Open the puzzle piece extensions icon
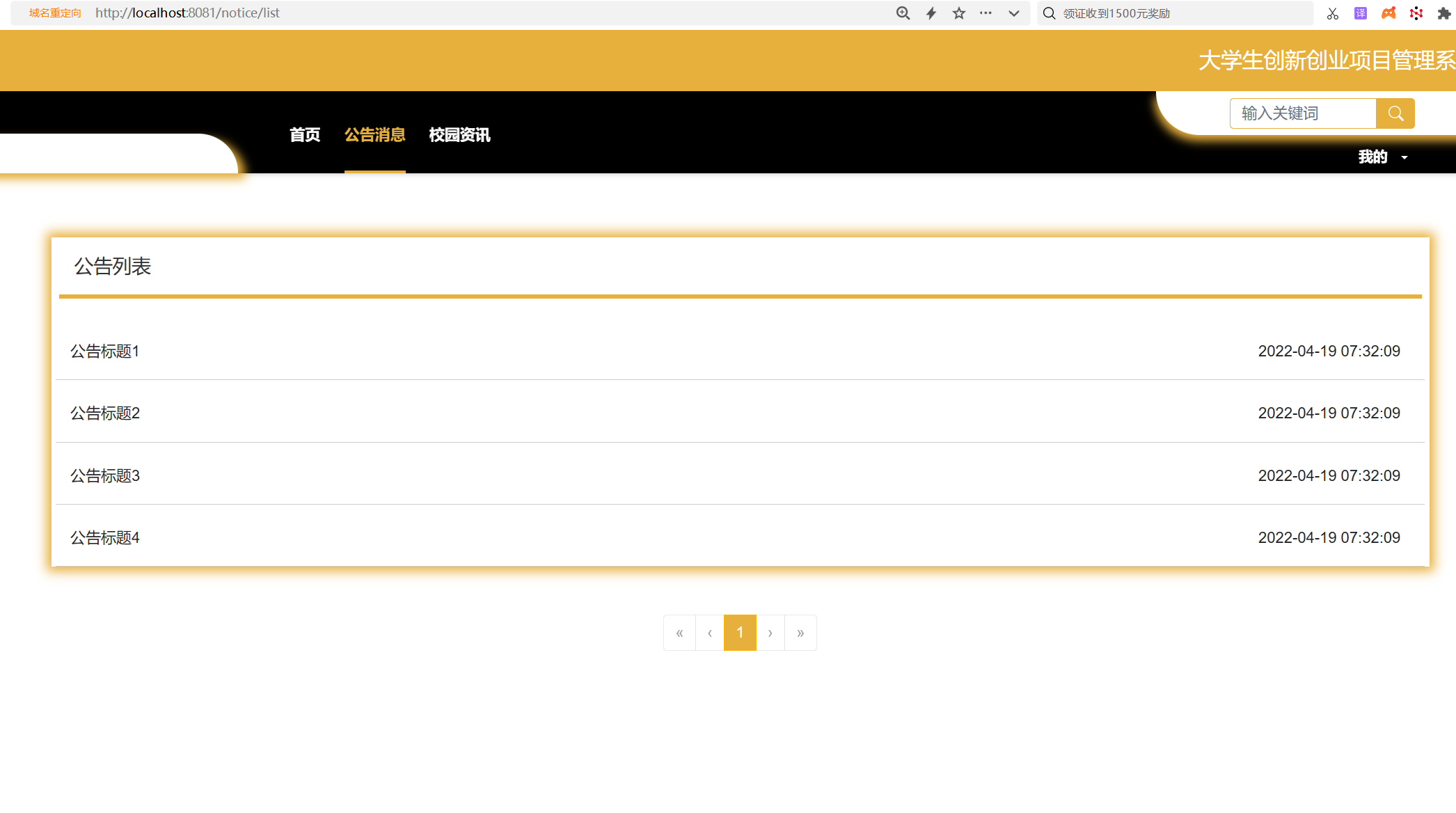The width and height of the screenshot is (1456, 813). (x=1444, y=13)
